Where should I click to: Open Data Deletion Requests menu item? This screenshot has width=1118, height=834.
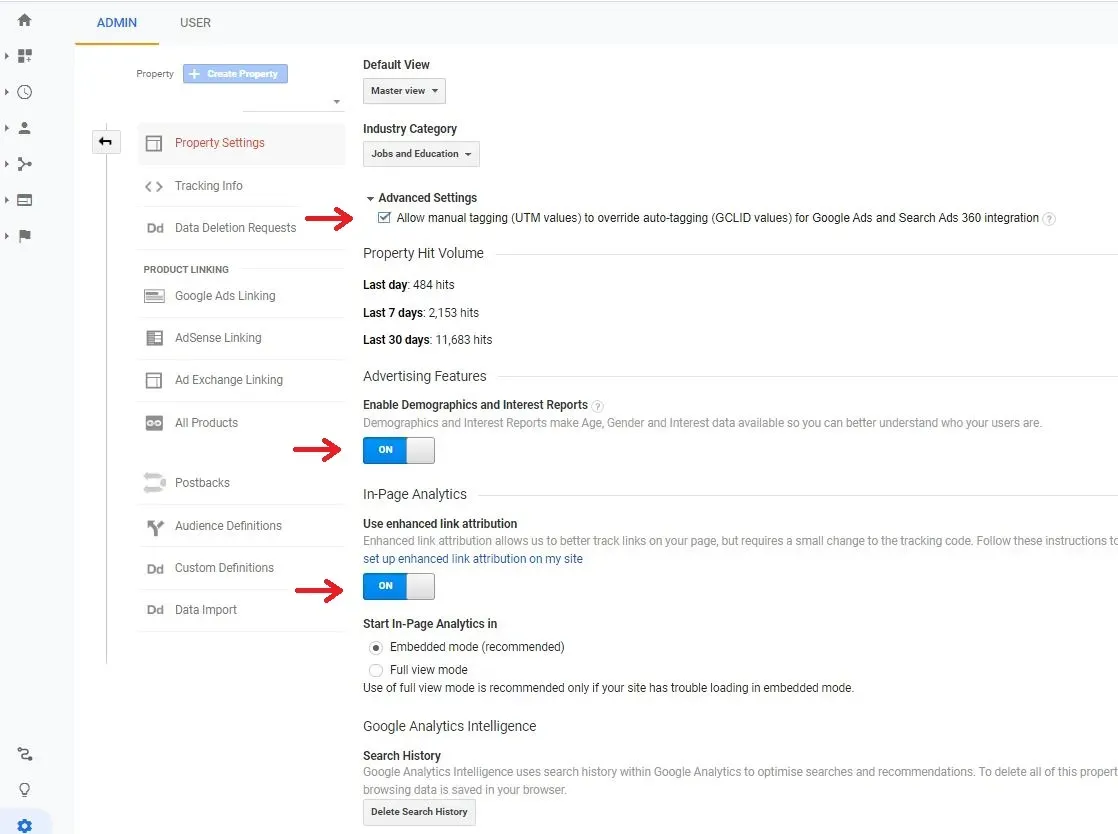coord(241,228)
